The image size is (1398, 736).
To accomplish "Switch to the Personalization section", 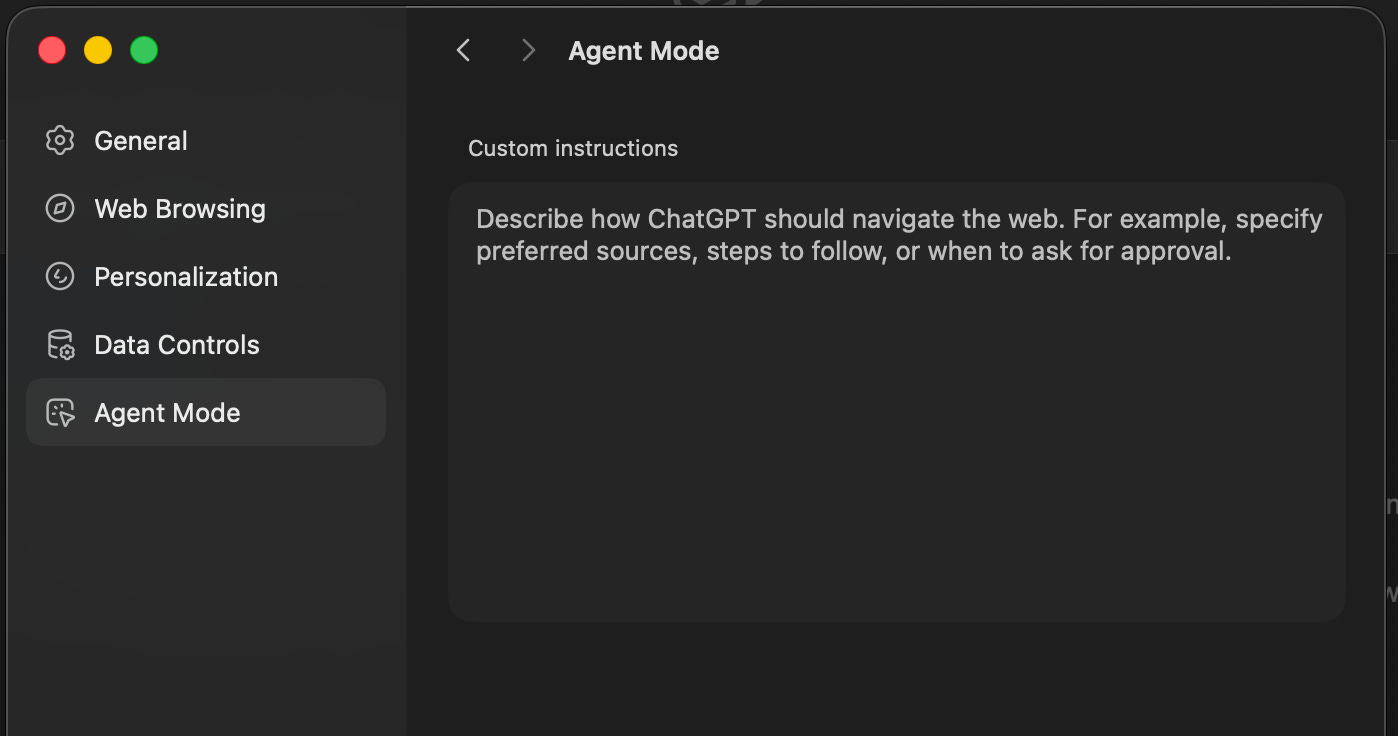I will click(x=206, y=277).
